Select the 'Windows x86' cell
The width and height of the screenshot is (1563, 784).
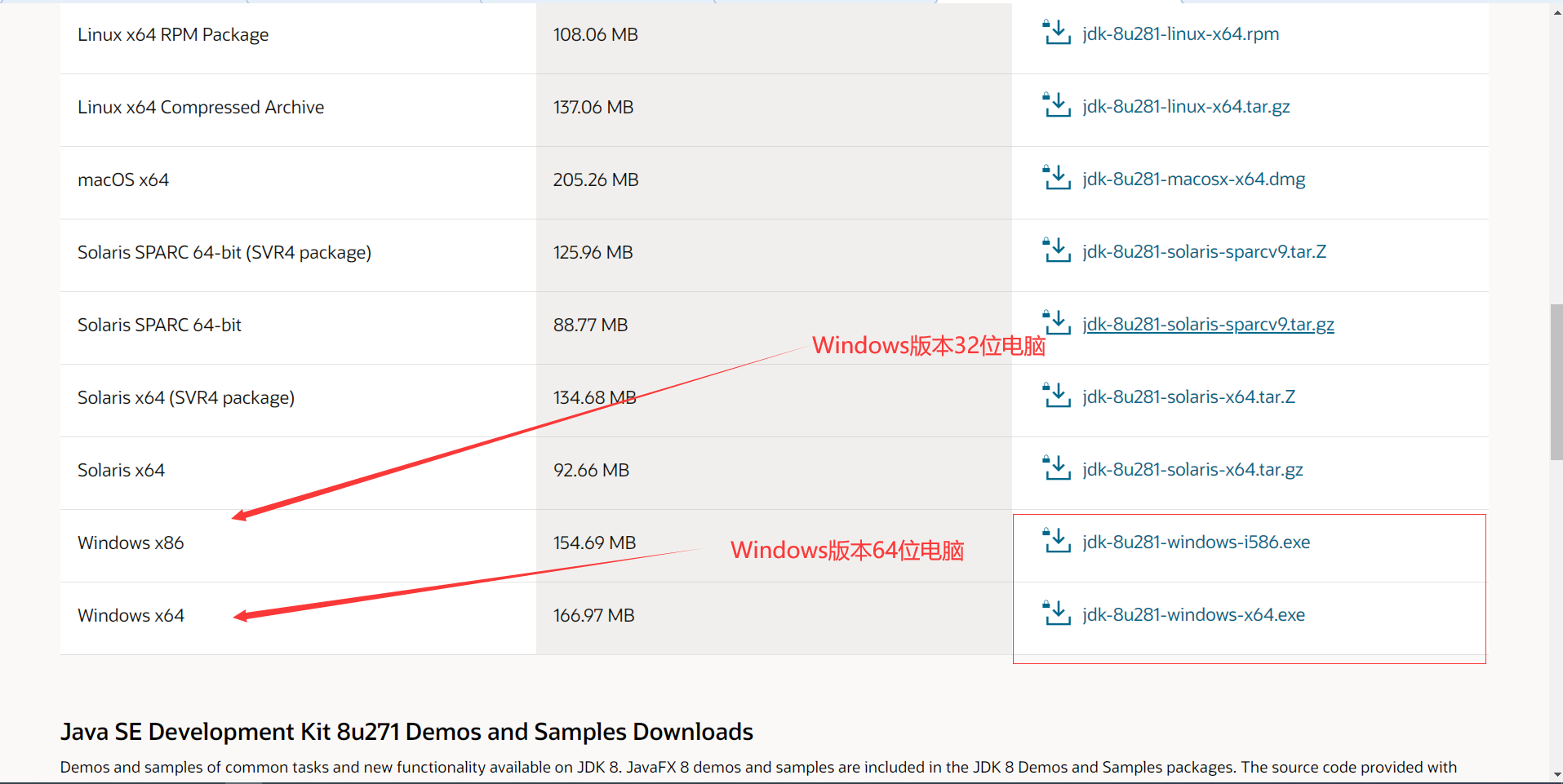(298, 546)
